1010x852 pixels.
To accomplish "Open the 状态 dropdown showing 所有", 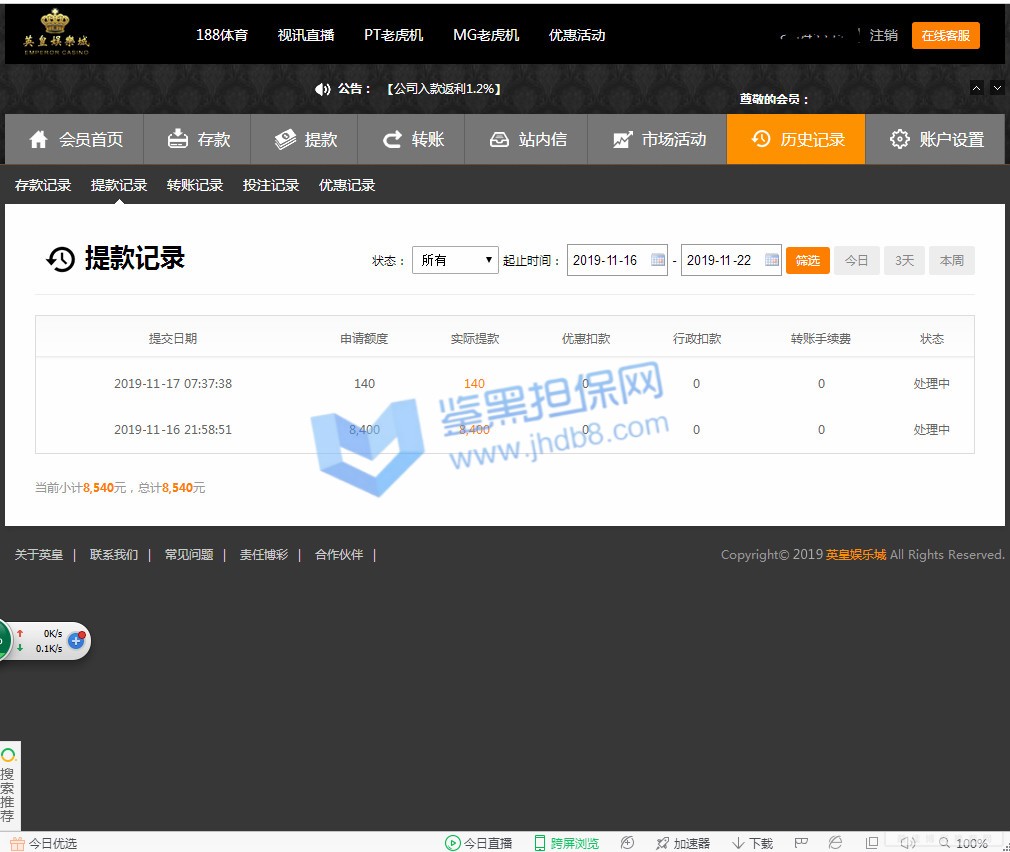I will tap(455, 260).
